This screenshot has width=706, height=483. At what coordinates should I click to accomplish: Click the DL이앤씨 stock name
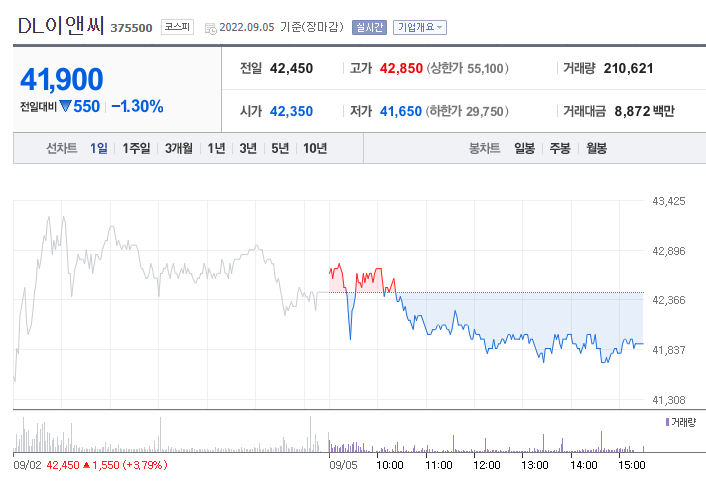61,26
